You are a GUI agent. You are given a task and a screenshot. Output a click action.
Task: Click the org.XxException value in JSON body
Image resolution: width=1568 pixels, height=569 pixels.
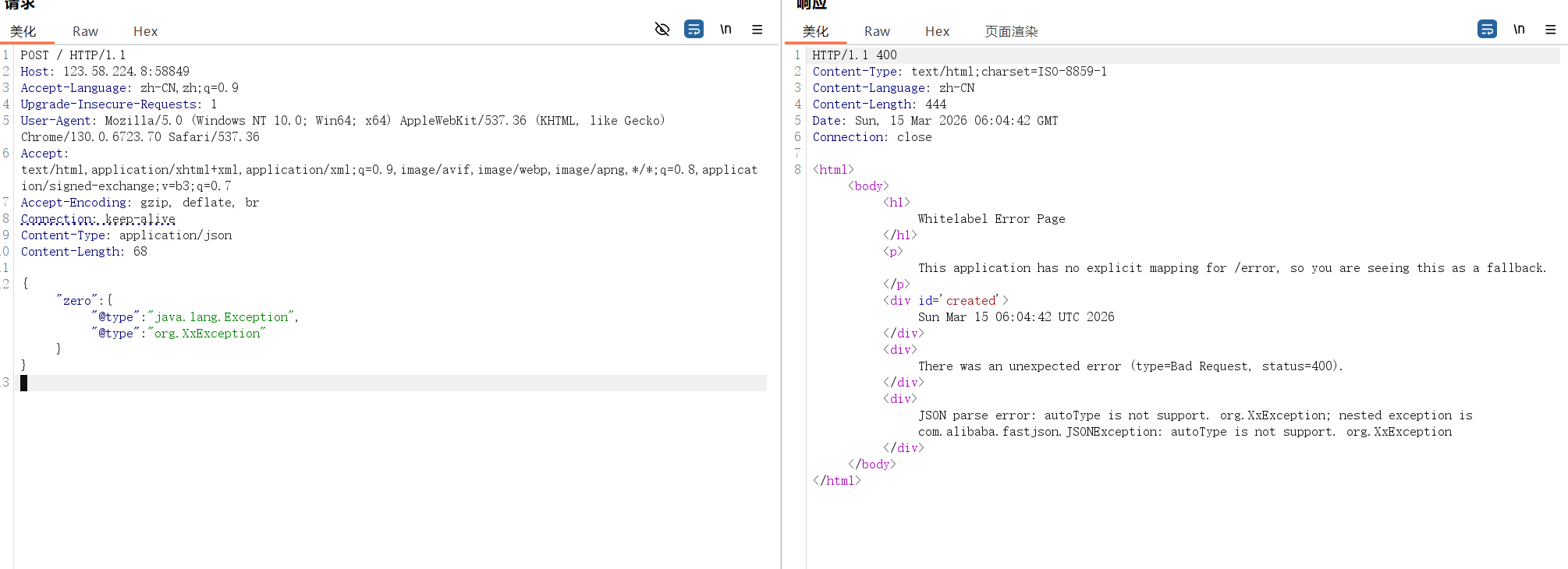click(x=207, y=334)
